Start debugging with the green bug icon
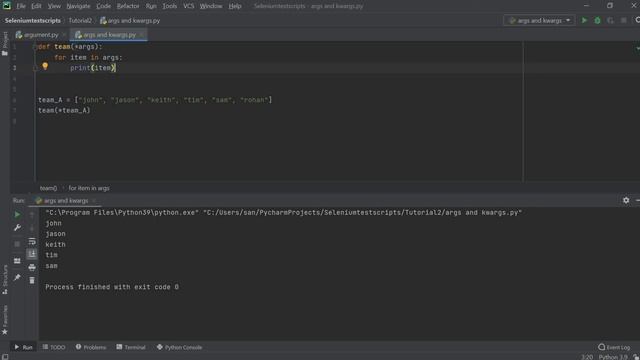 click(597, 20)
